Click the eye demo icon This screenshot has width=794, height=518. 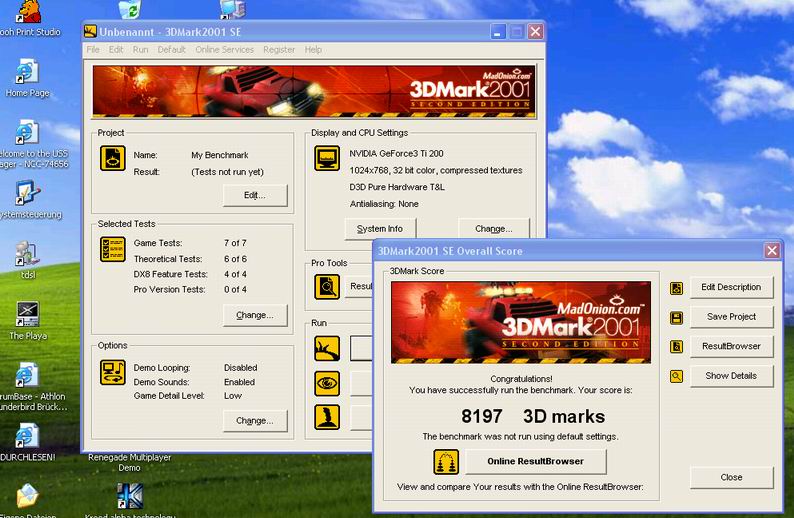point(327,383)
